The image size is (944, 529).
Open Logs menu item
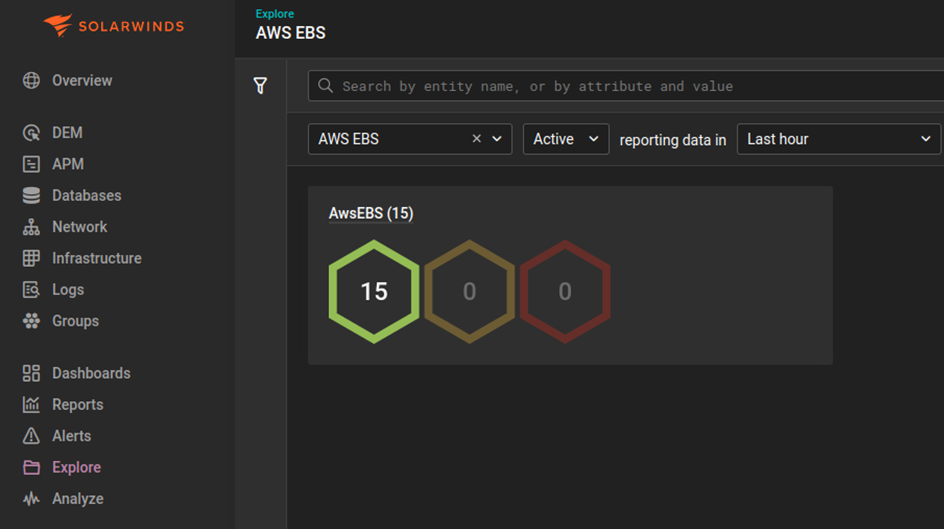(x=68, y=289)
